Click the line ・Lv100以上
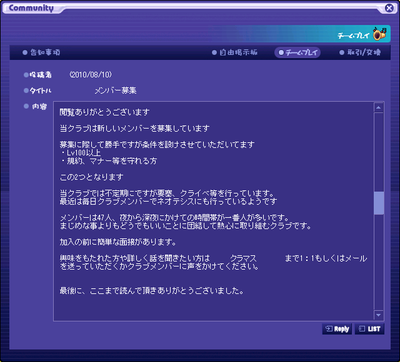This screenshot has height=362, width=400. 81,153
